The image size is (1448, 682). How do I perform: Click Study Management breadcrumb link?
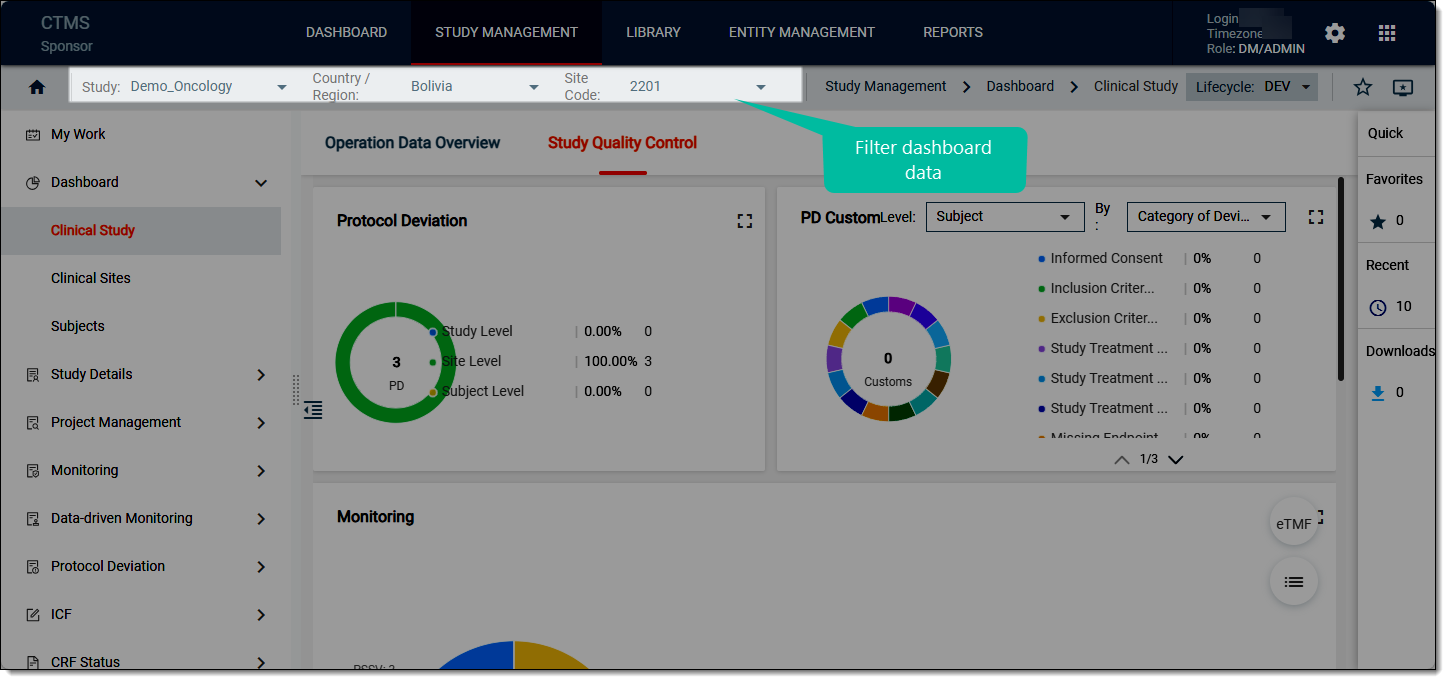885,87
